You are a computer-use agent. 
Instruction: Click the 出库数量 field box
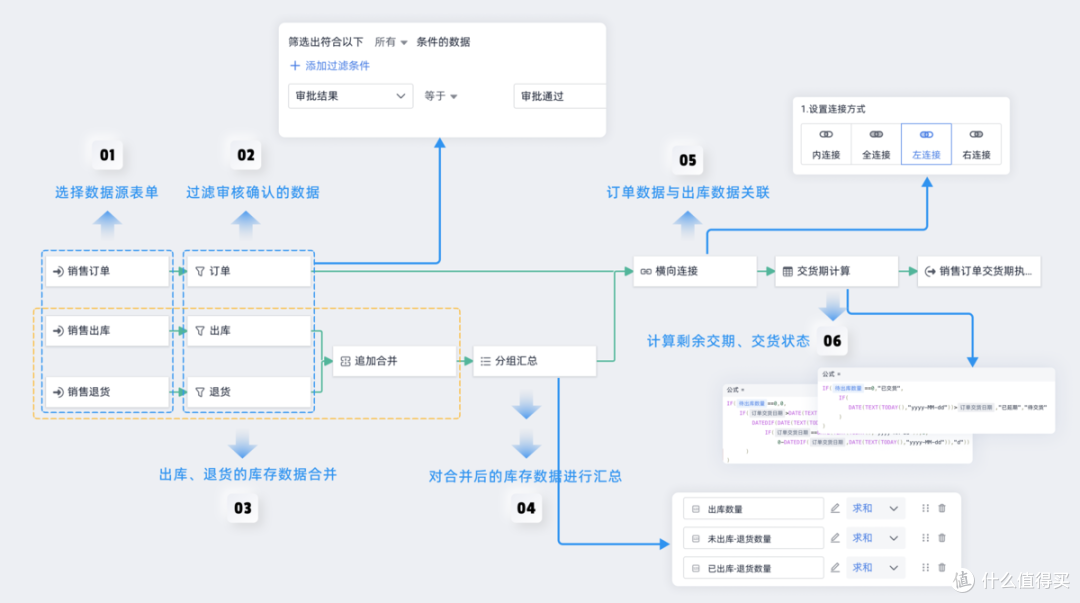point(754,509)
